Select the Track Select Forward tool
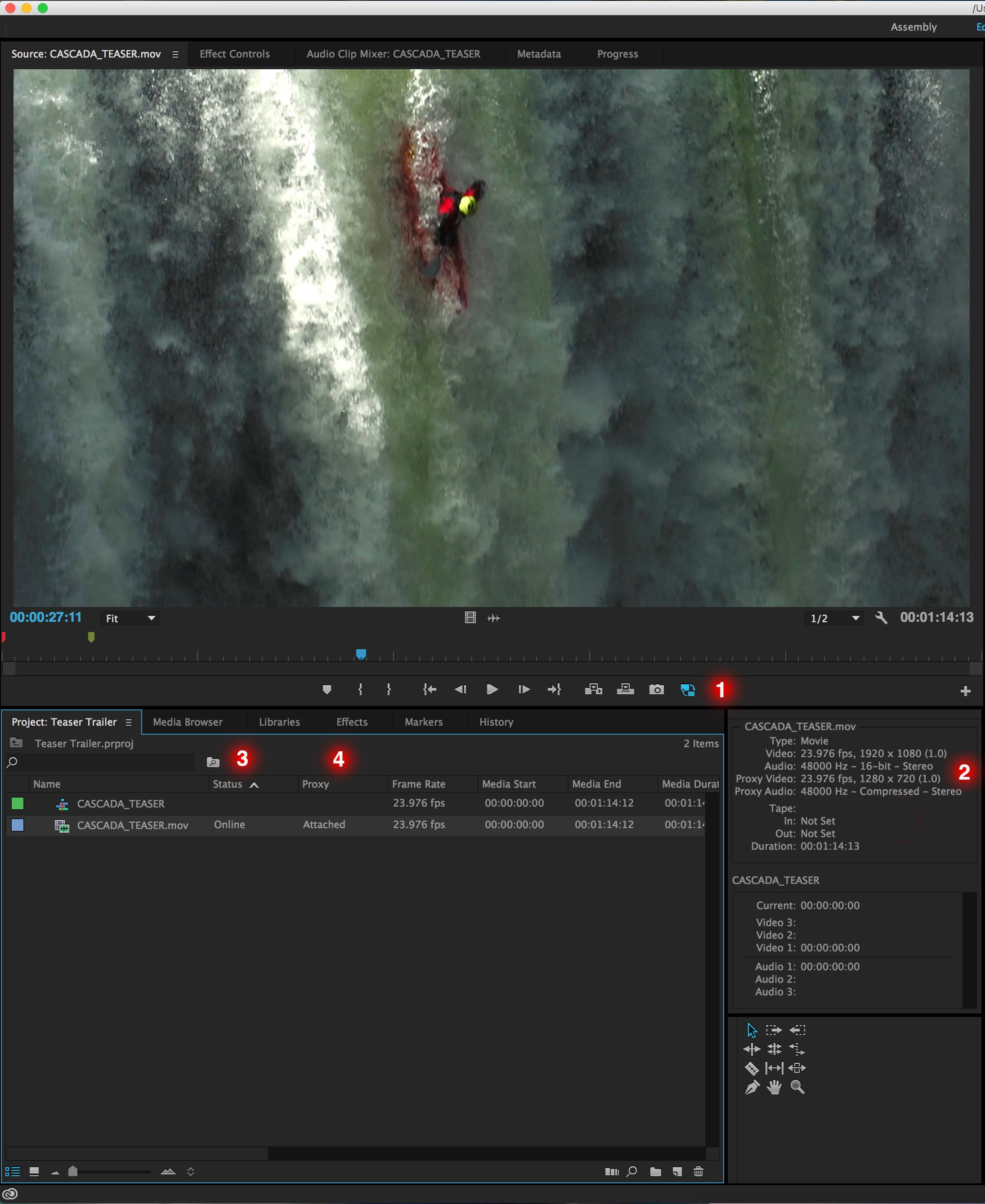The height and width of the screenshot is (1204, 985). 774,1030
